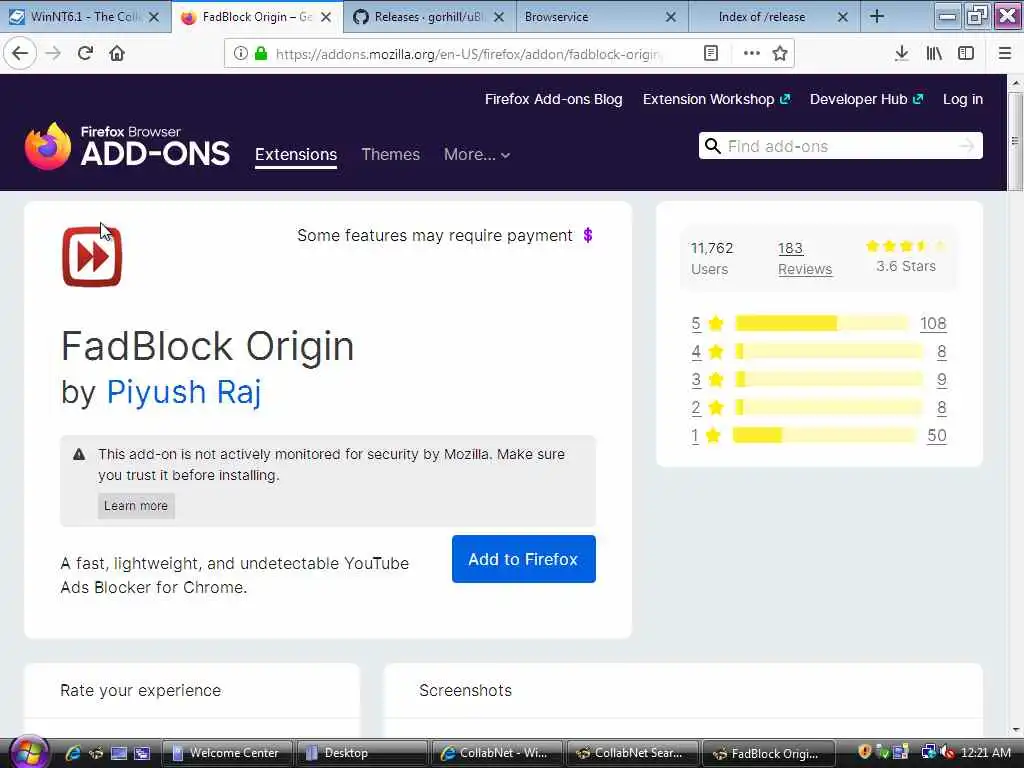The width and height of the screenshot is (1024, 768).
Task: Click the 3 star rating bar
Action: pyautogui.click(x=829, y=379)
